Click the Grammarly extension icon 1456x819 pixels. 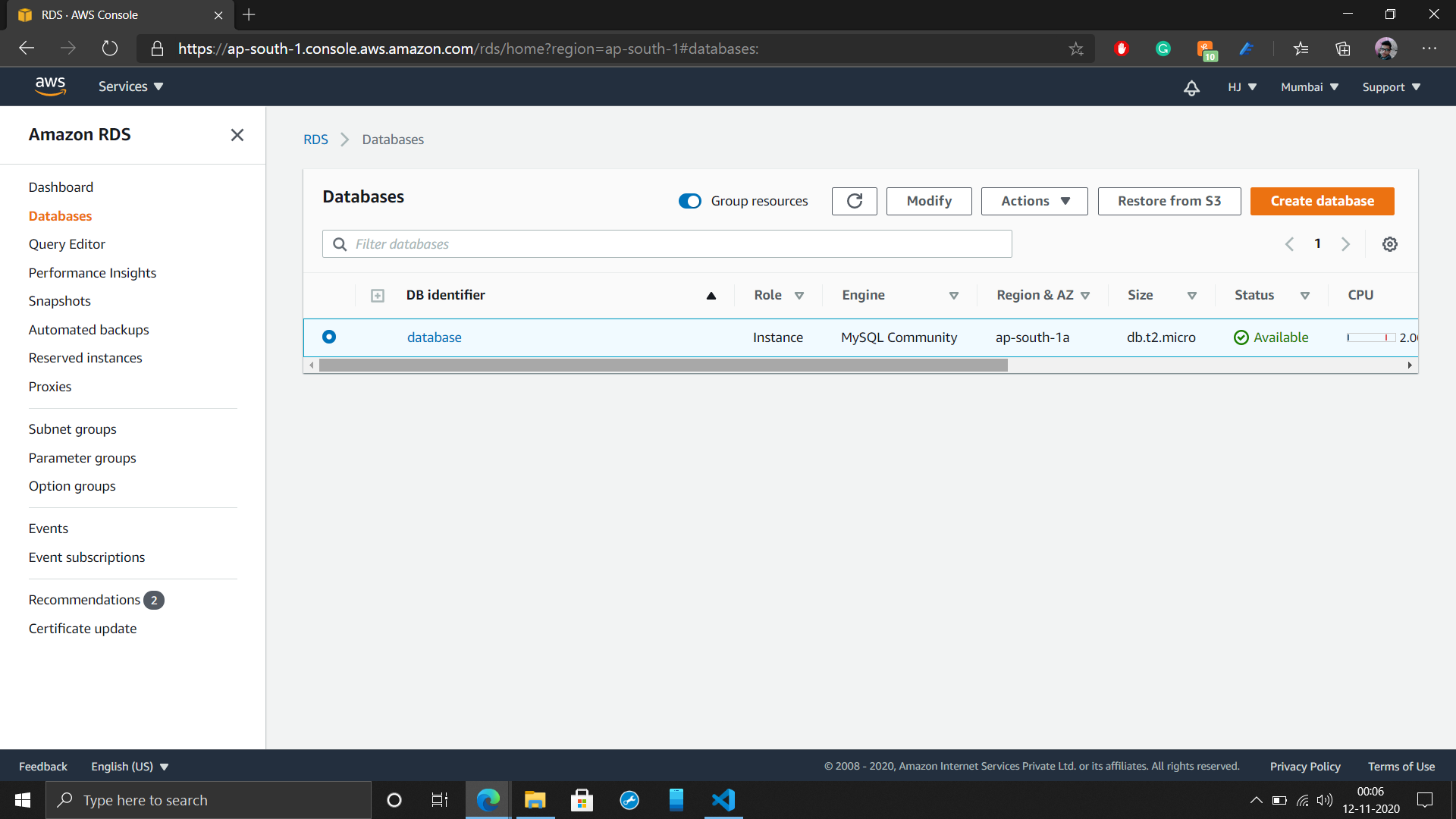coord(1163,49)
